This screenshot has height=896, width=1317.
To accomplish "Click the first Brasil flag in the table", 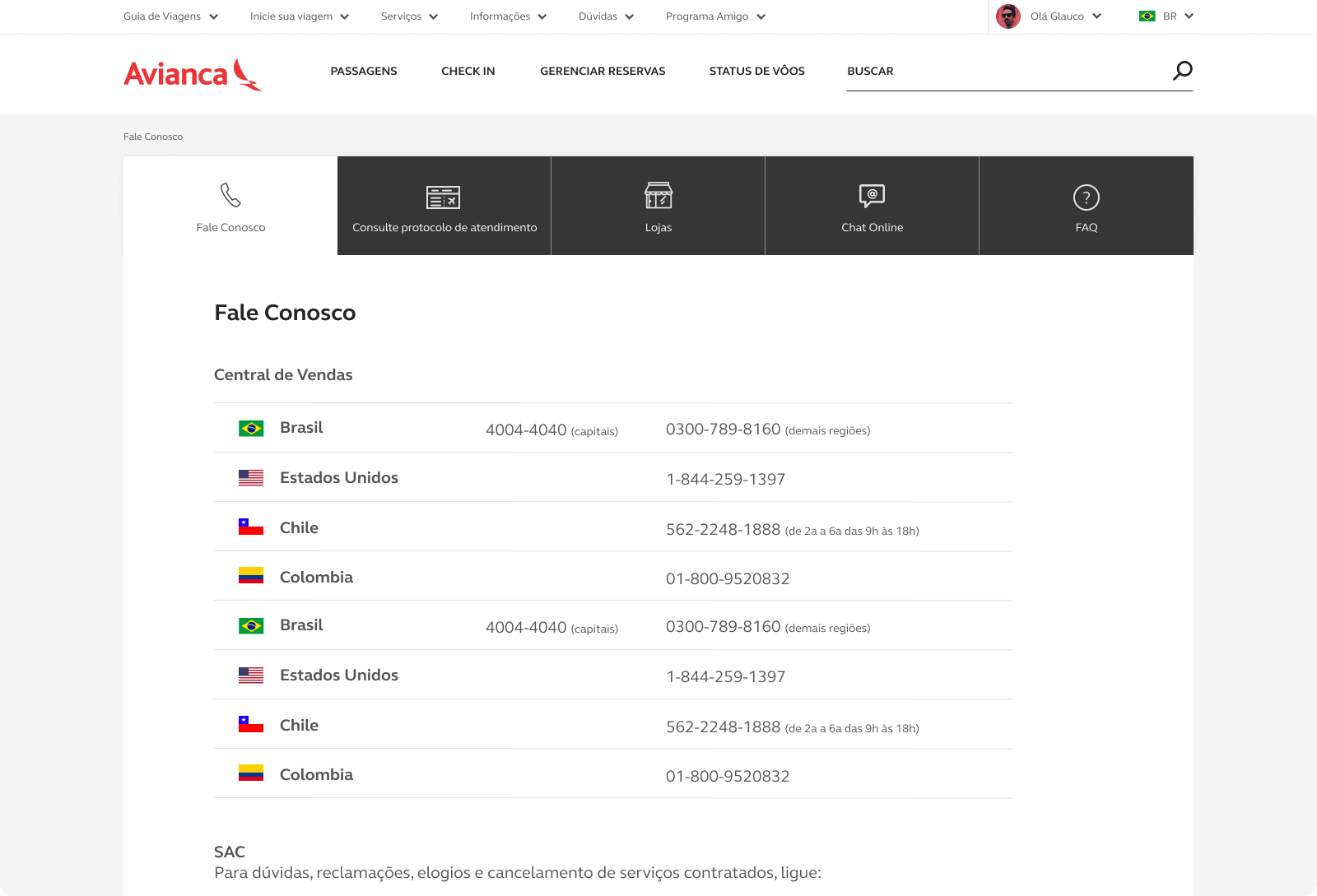I will pos(251,428).
